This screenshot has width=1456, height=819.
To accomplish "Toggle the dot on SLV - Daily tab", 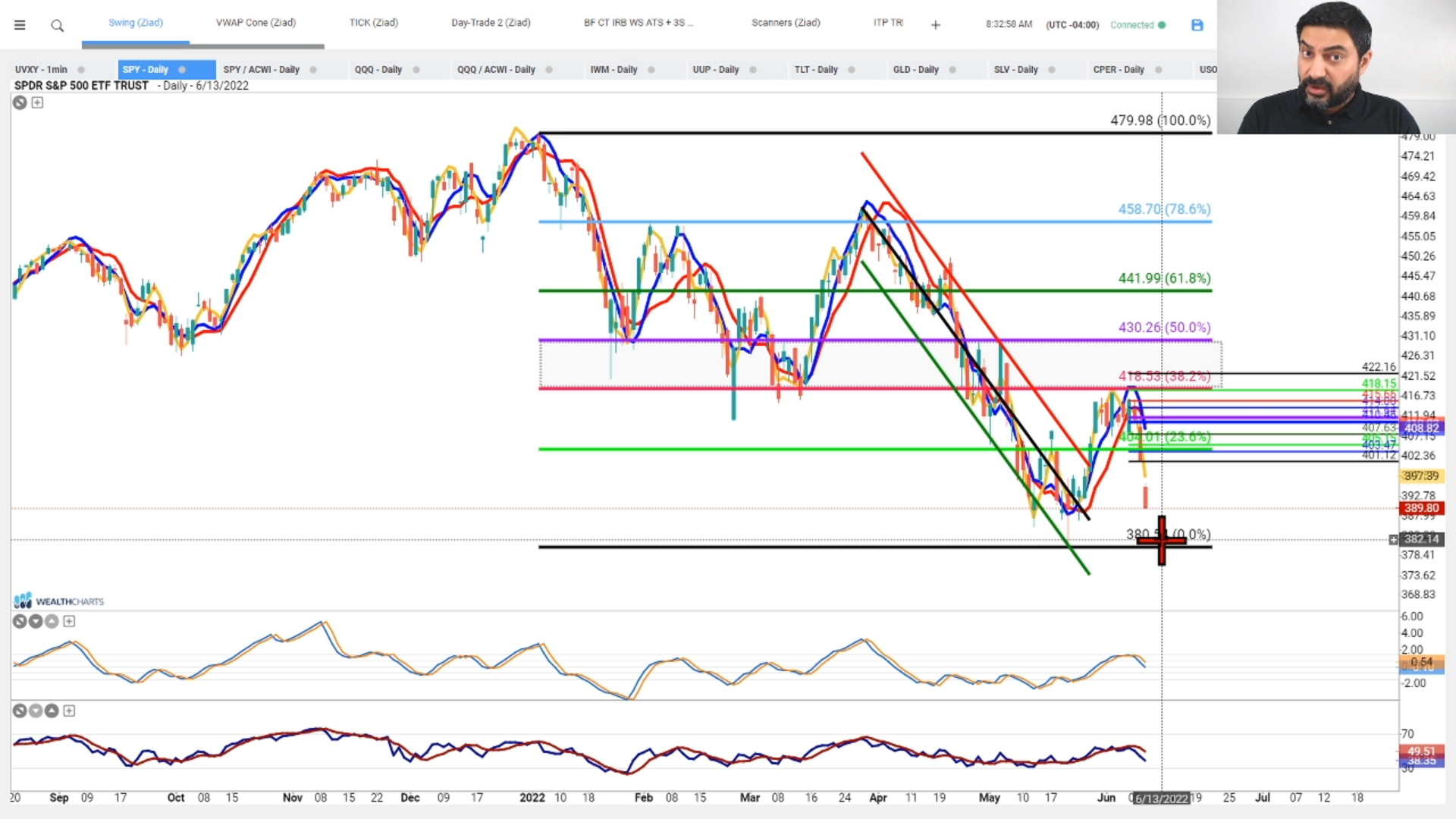I will point(1052,70).
